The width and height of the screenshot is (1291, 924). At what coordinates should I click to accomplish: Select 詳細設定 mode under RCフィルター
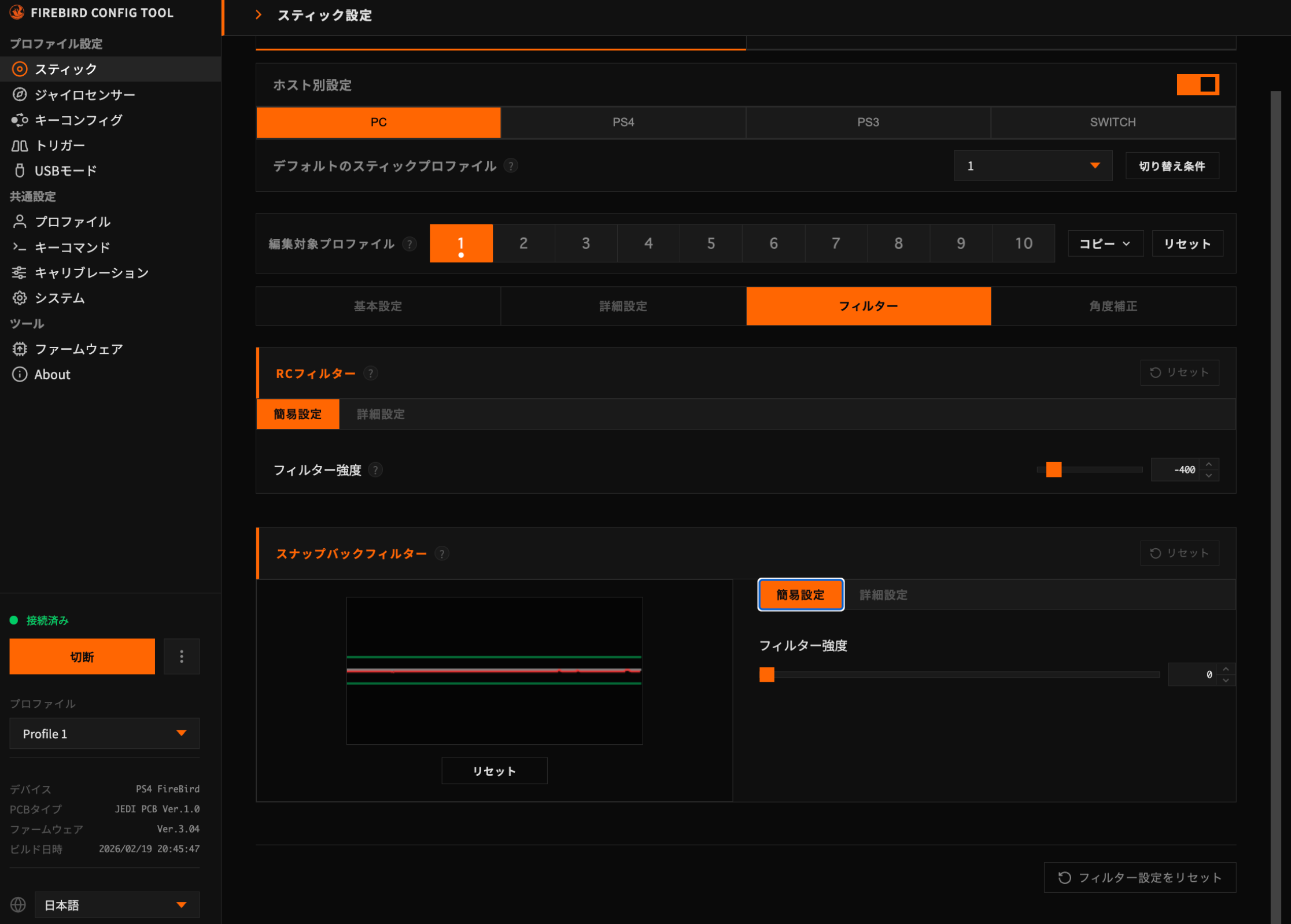(x=381, y=414)
